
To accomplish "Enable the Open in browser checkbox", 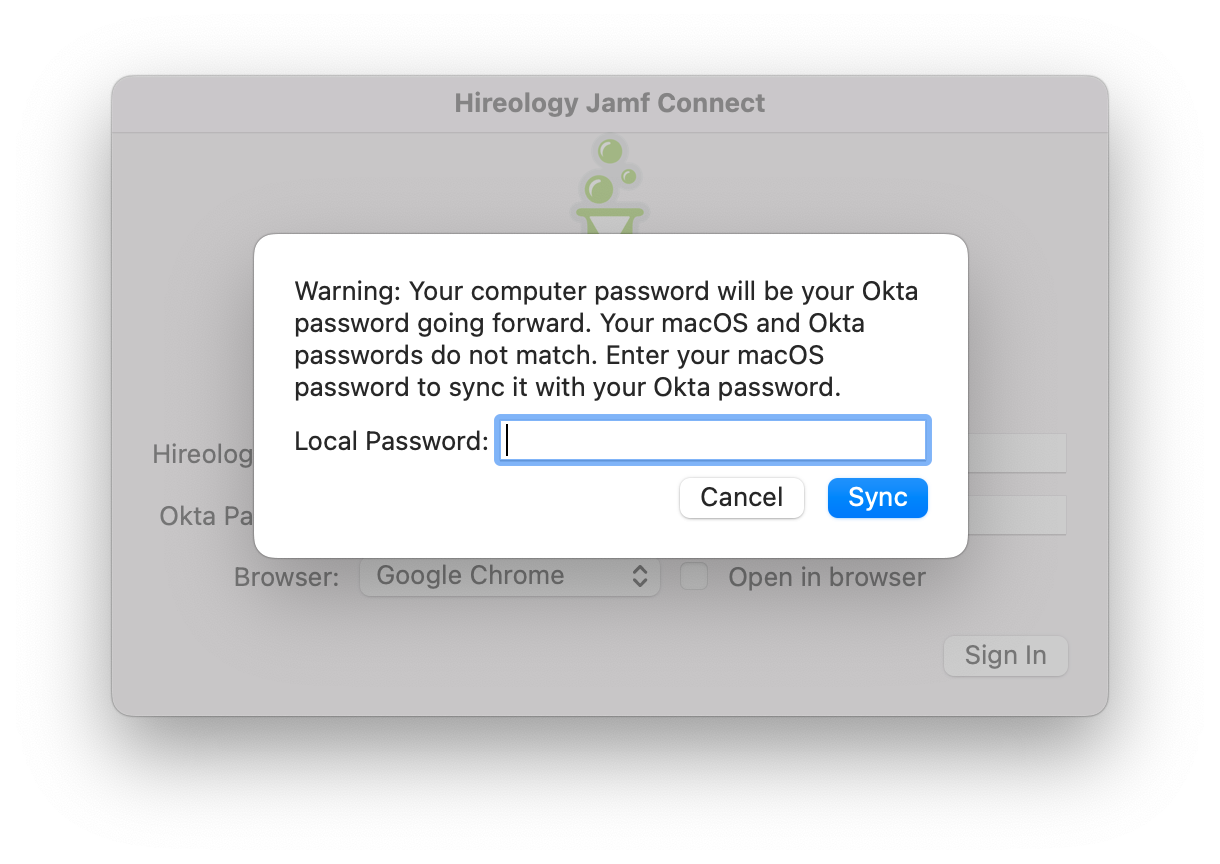I will pos(694,577).
